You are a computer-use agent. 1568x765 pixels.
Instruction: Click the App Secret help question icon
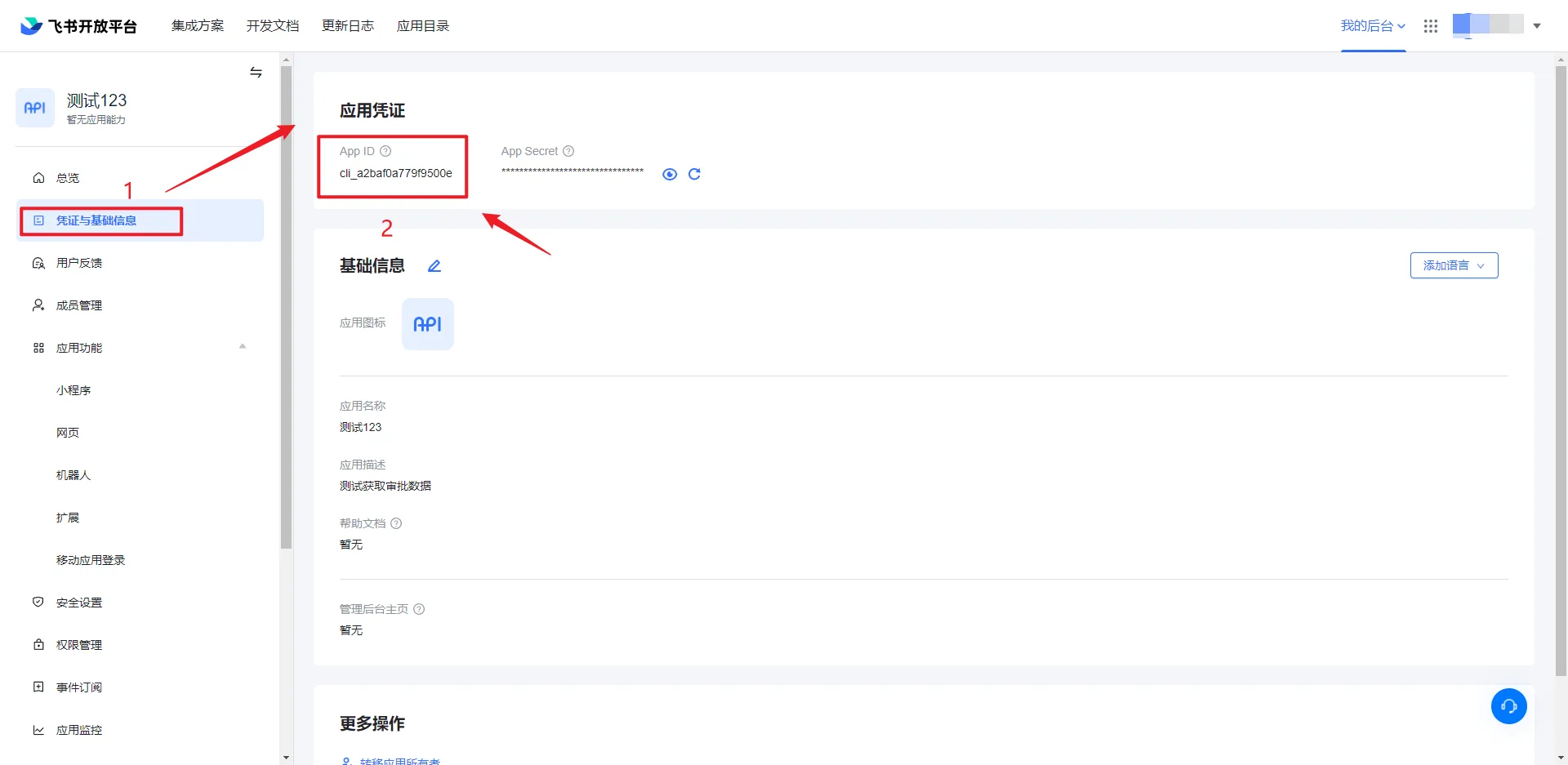568,151
